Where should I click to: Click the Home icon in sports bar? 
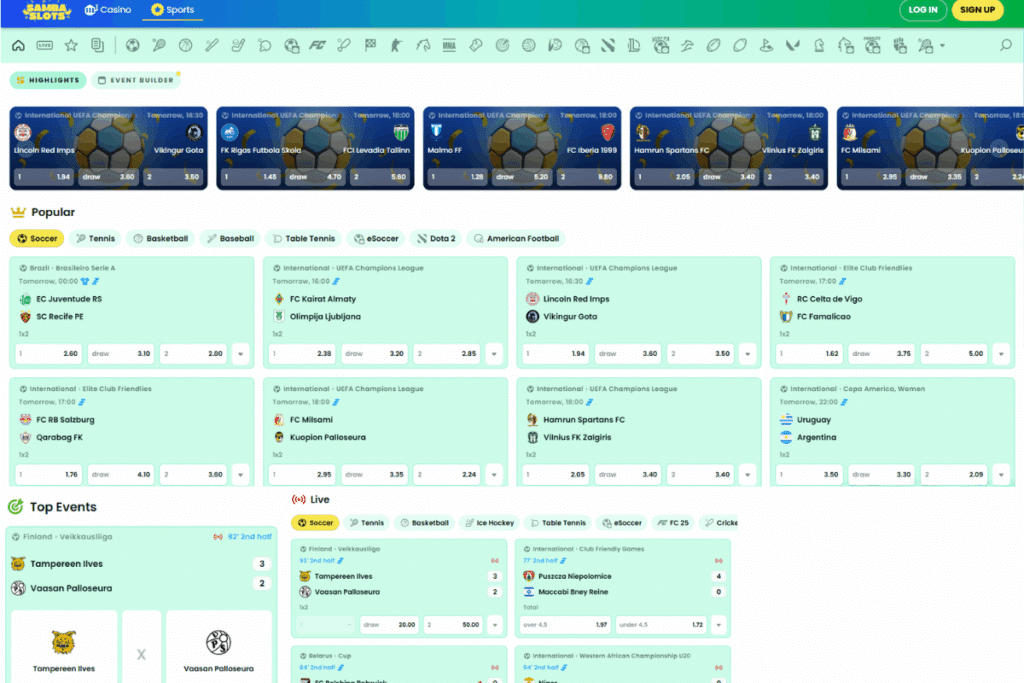pos(18,45)
